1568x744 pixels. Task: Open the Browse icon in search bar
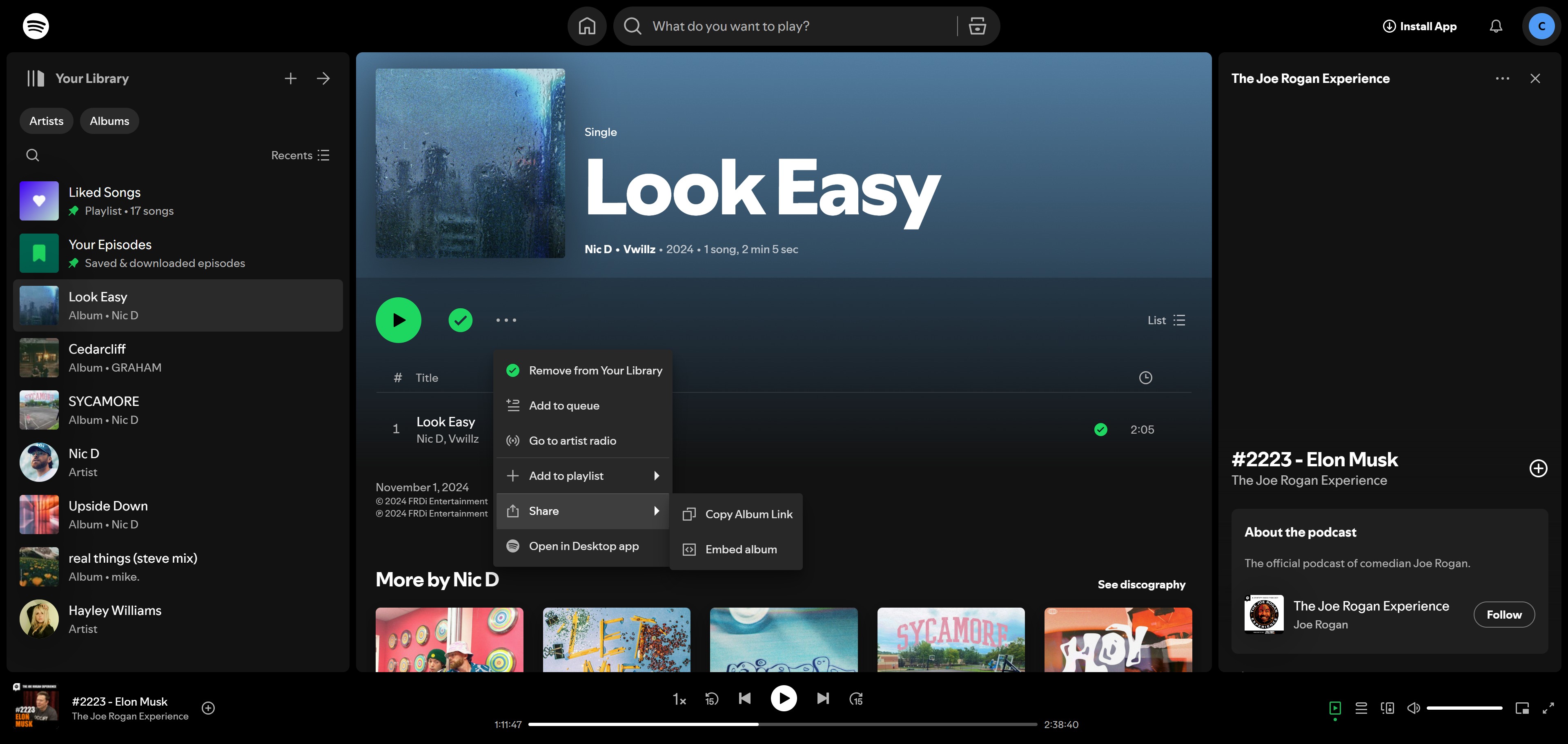click(977, 26)
